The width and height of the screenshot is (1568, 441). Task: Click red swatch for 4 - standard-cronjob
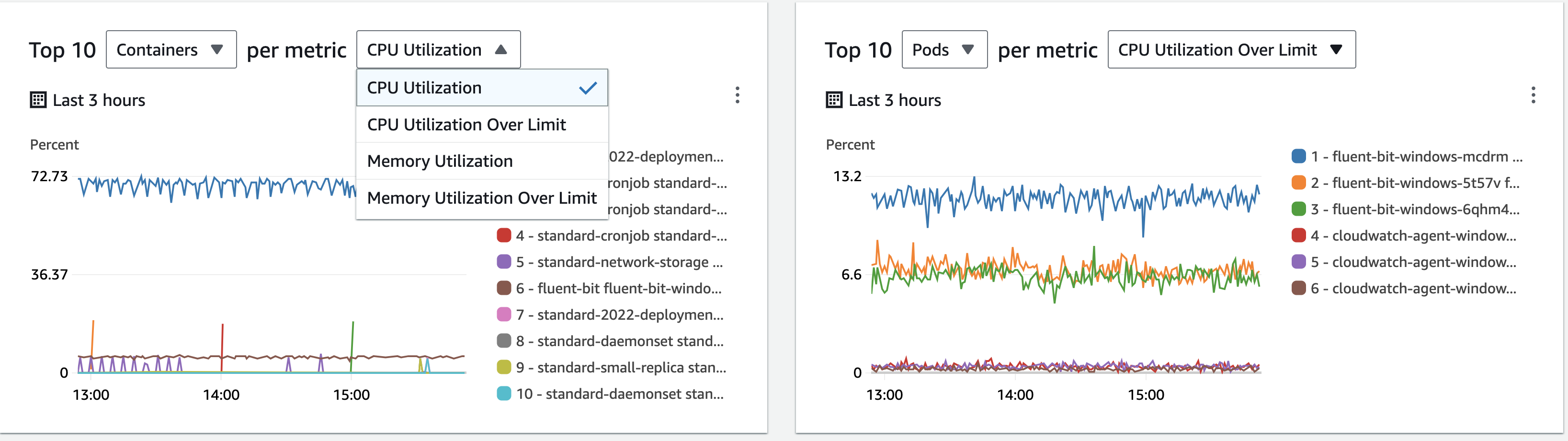[x=504, y=235]
